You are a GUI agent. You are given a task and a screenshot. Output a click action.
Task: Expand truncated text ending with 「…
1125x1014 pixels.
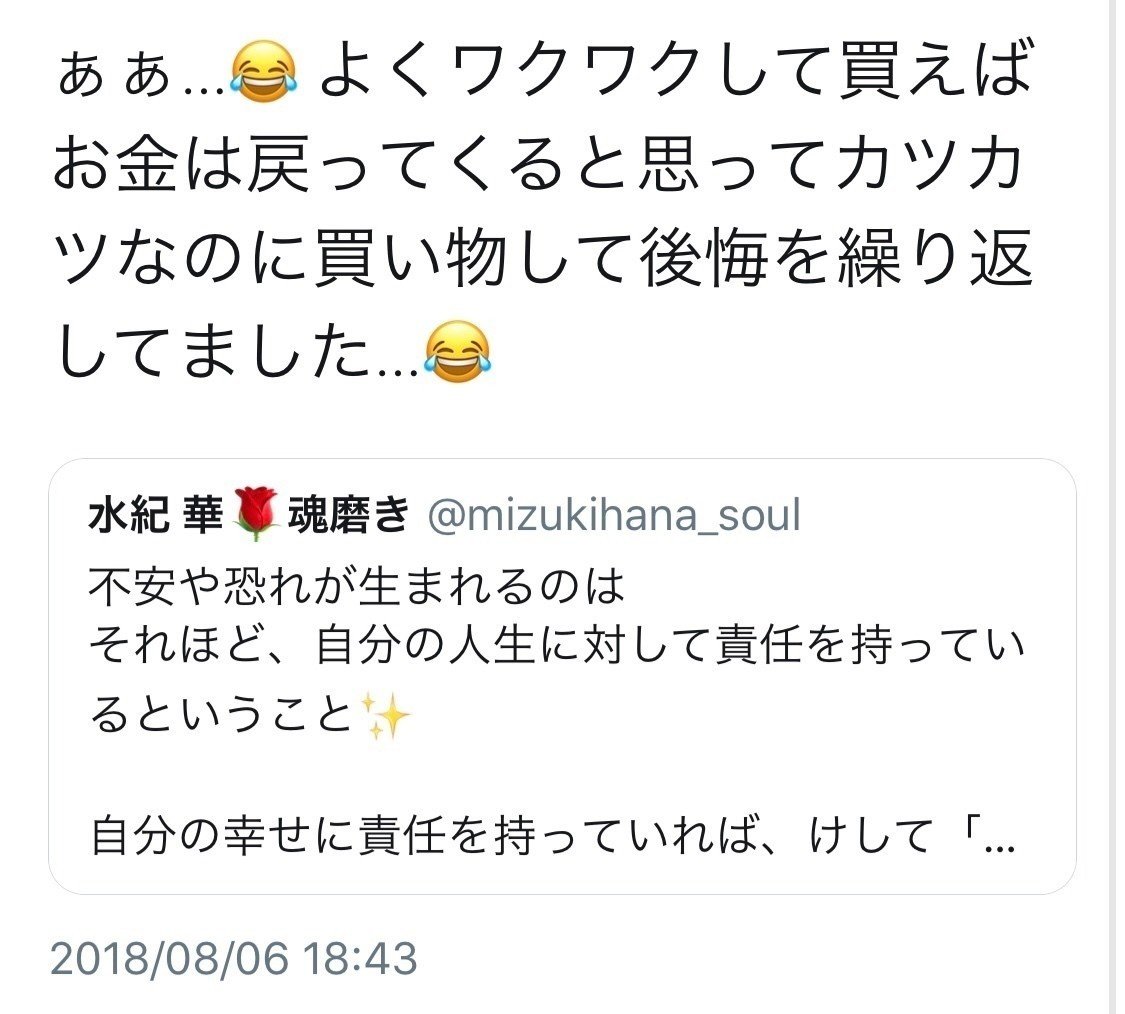tap(987, 837)
